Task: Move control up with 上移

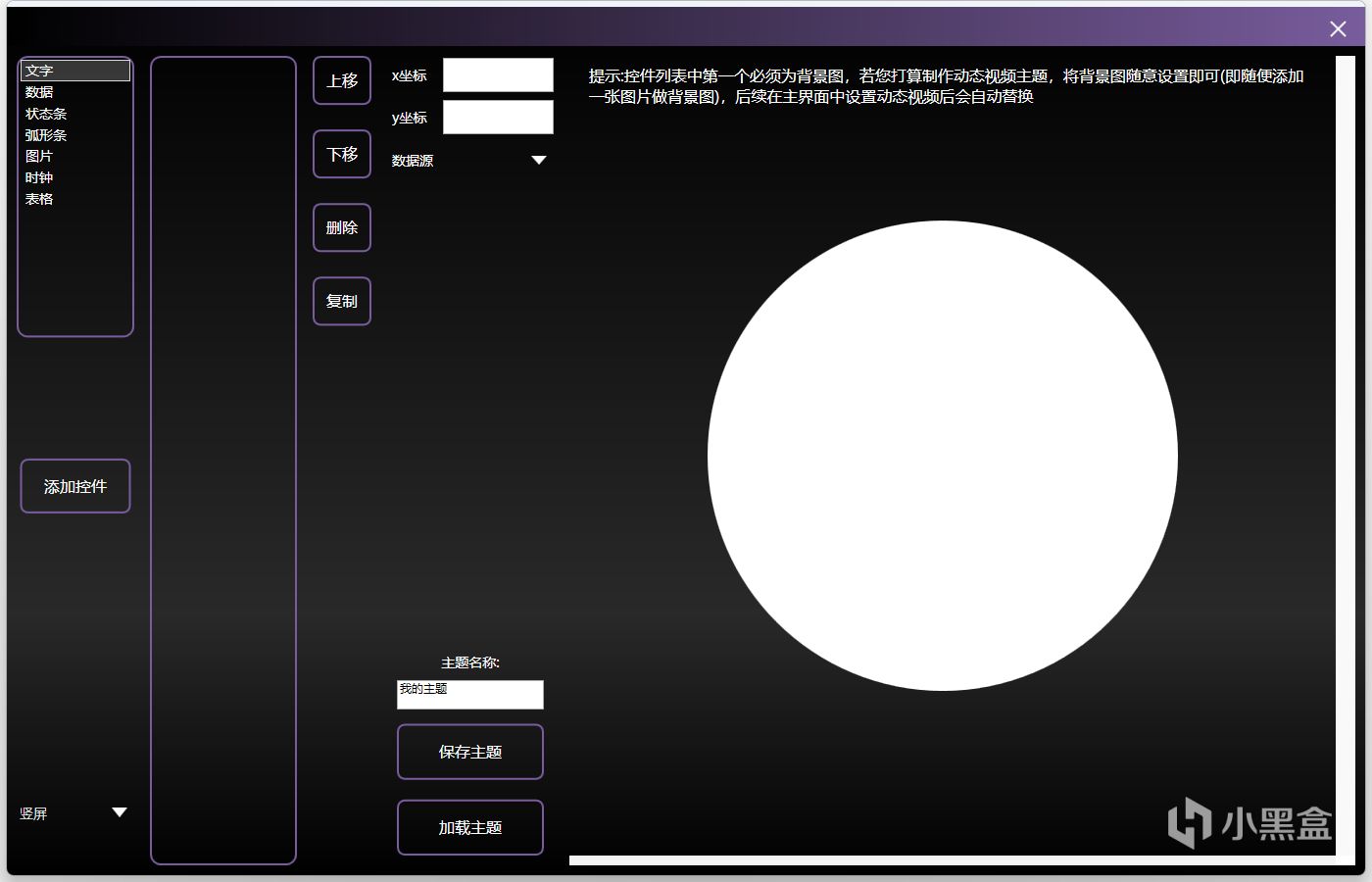Action: [x=342, y=80]
